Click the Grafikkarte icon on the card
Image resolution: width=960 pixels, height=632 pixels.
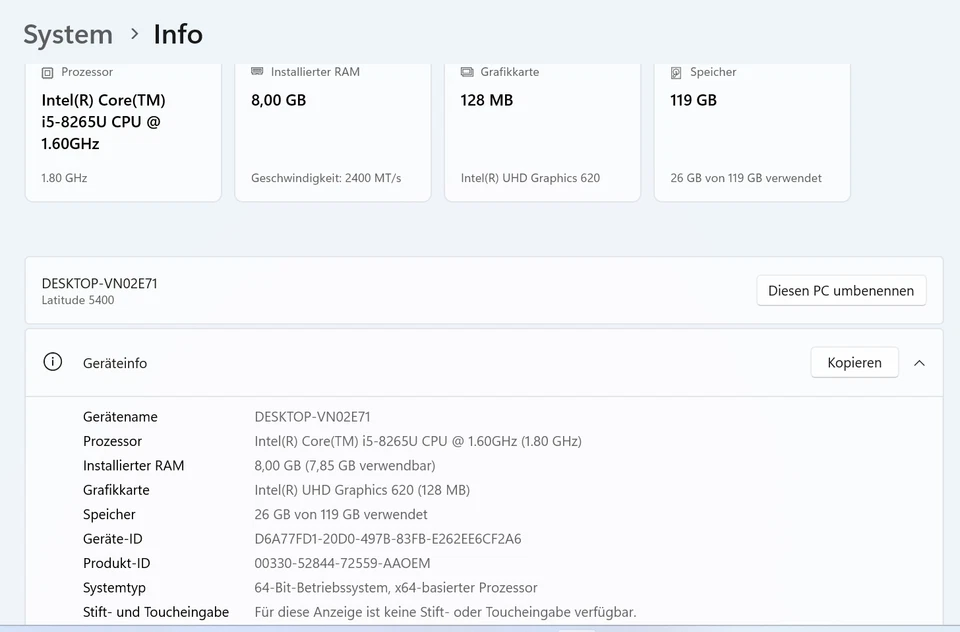click(x=467, y=72)
